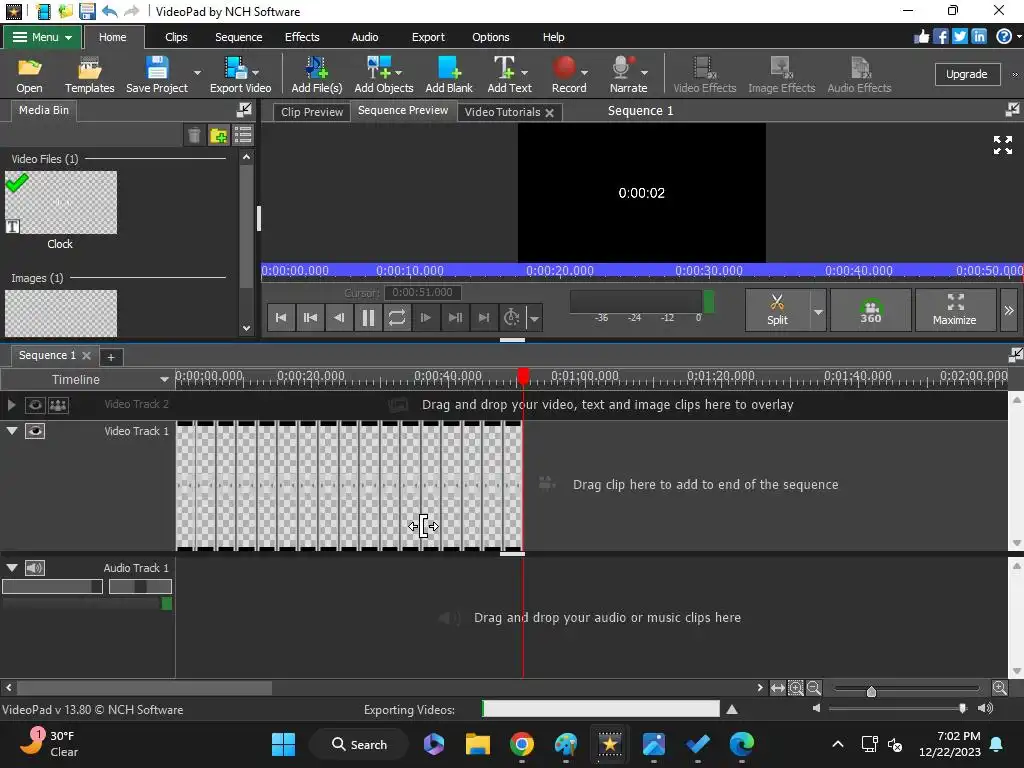This screenshot has width=1024, height=768.
Task: Open the Split options dropdown arrow
Action: [818, 311]
